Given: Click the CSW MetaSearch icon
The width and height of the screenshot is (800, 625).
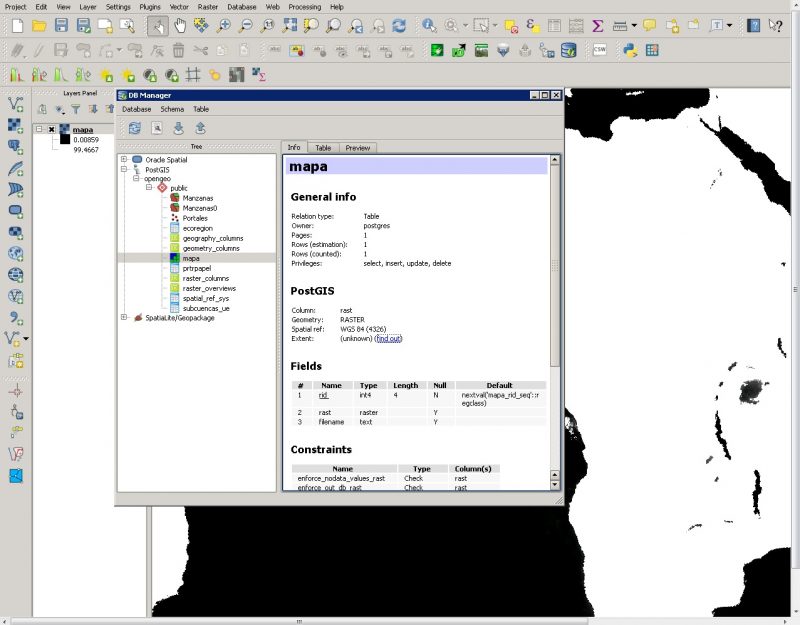Looking at the screenshot, I should coord(600,50).
